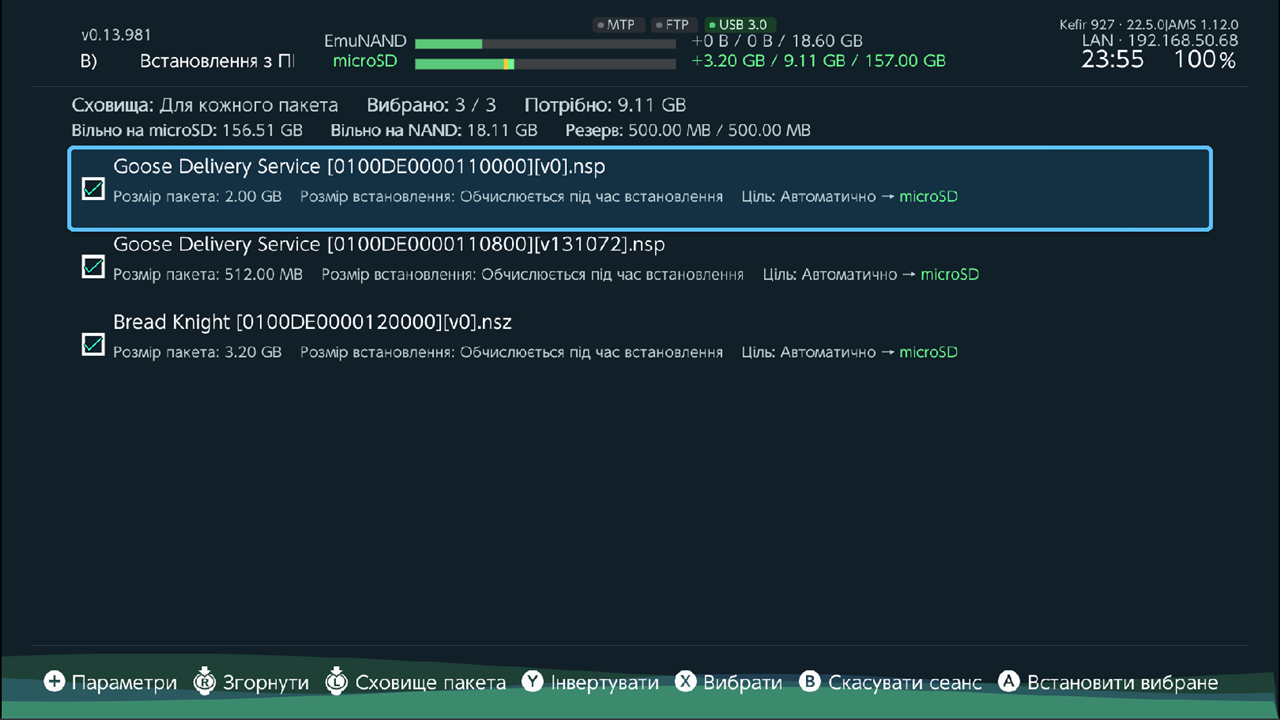Choose Згорнути to minimize
This screenshot has width=1280, height=720.
pyautogui.click(x=266, y=682)
